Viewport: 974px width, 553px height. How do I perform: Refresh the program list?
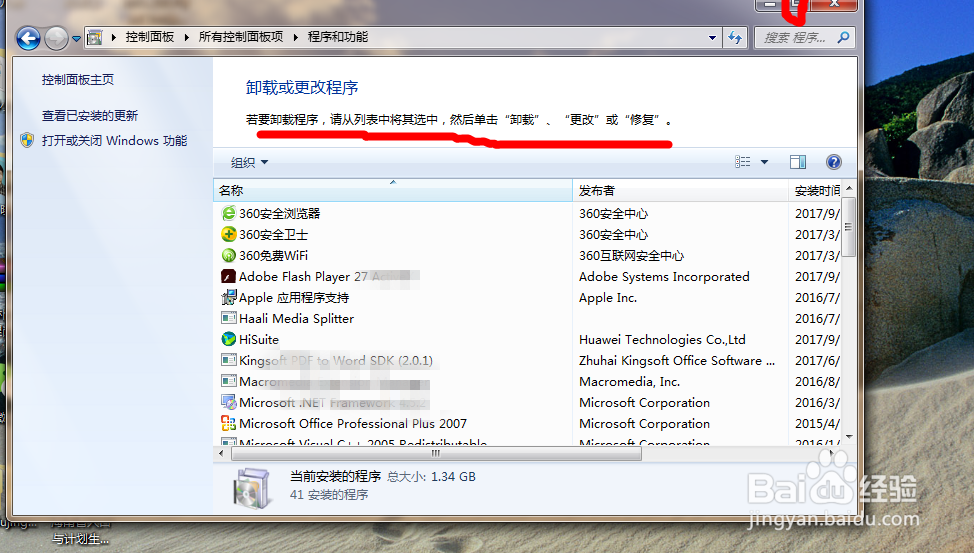coord(735,38)
